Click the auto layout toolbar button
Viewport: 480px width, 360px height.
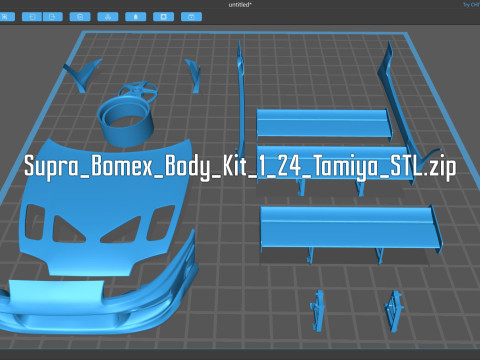pyautogui.click(x=108, y=17)
